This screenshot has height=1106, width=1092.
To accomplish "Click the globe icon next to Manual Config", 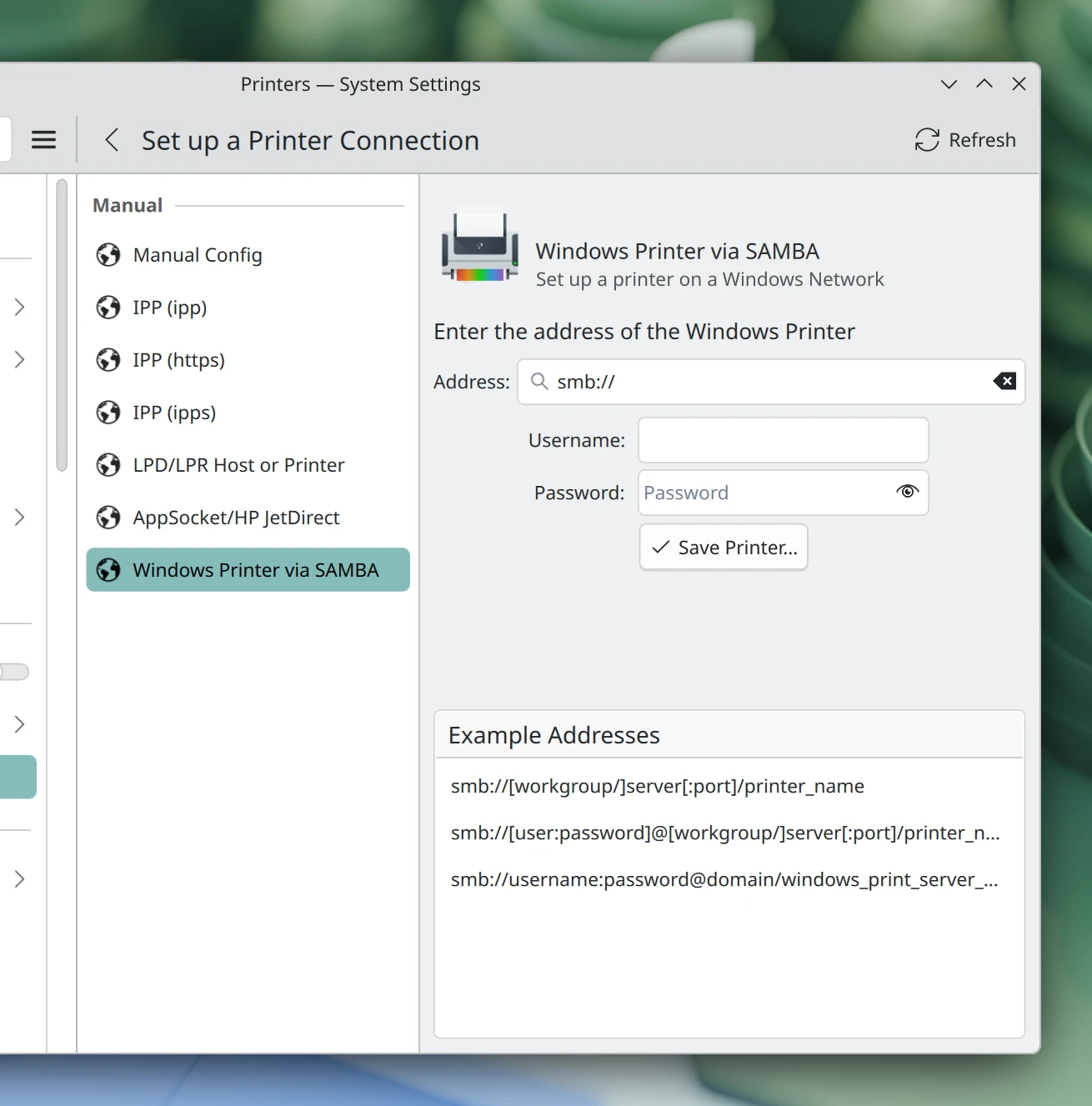I will tap(109, 254).
